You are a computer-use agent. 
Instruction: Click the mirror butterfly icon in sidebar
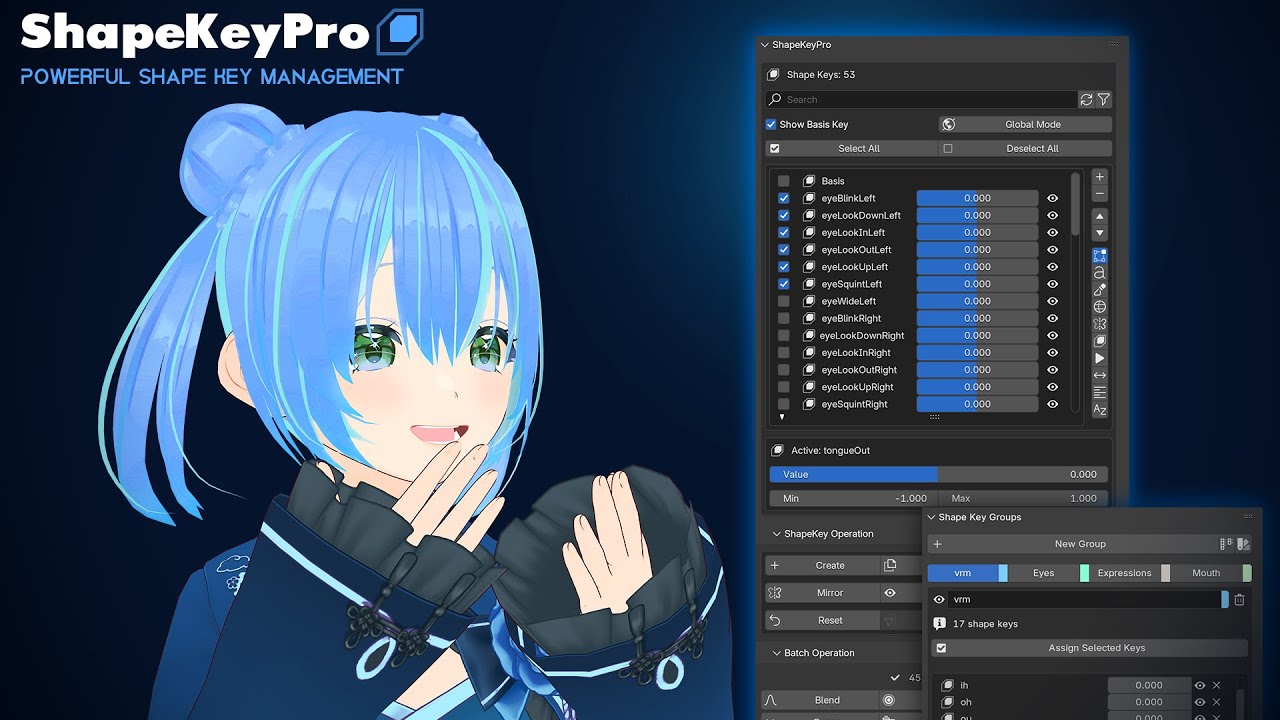1100,324
